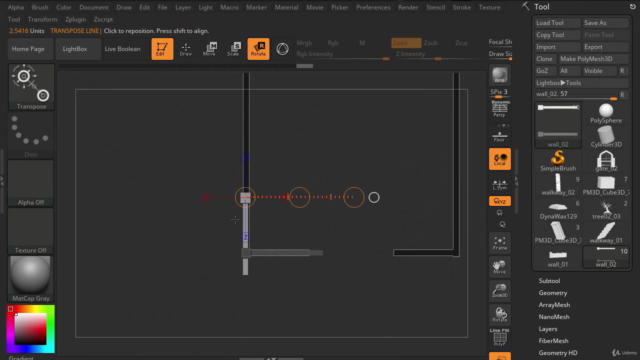Viewport: 640px width, 360px height.
Task: Expand the FiberMesh section
Action: pos(553,340)
